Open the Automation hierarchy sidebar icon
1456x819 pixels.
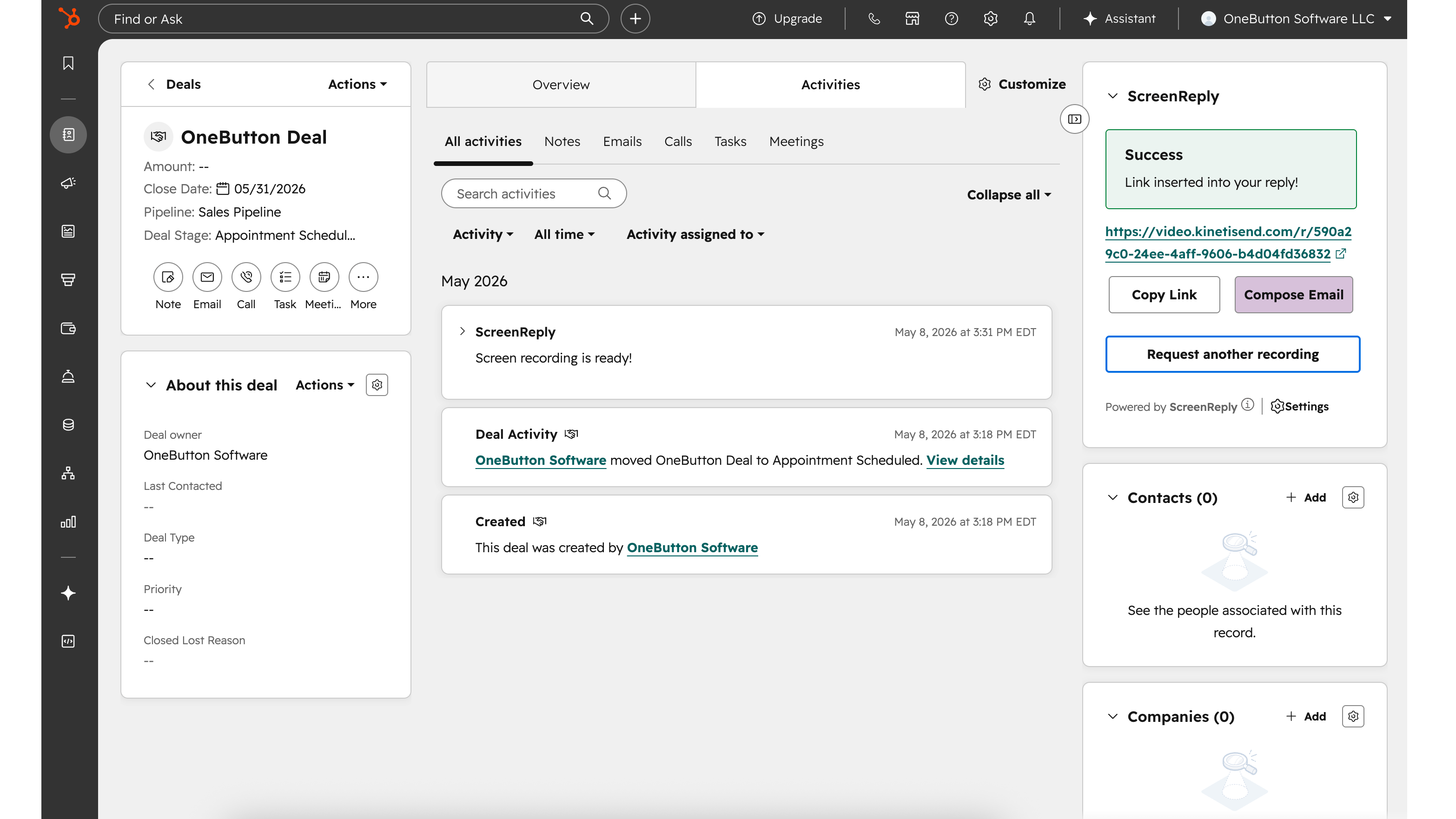[68, 473]
